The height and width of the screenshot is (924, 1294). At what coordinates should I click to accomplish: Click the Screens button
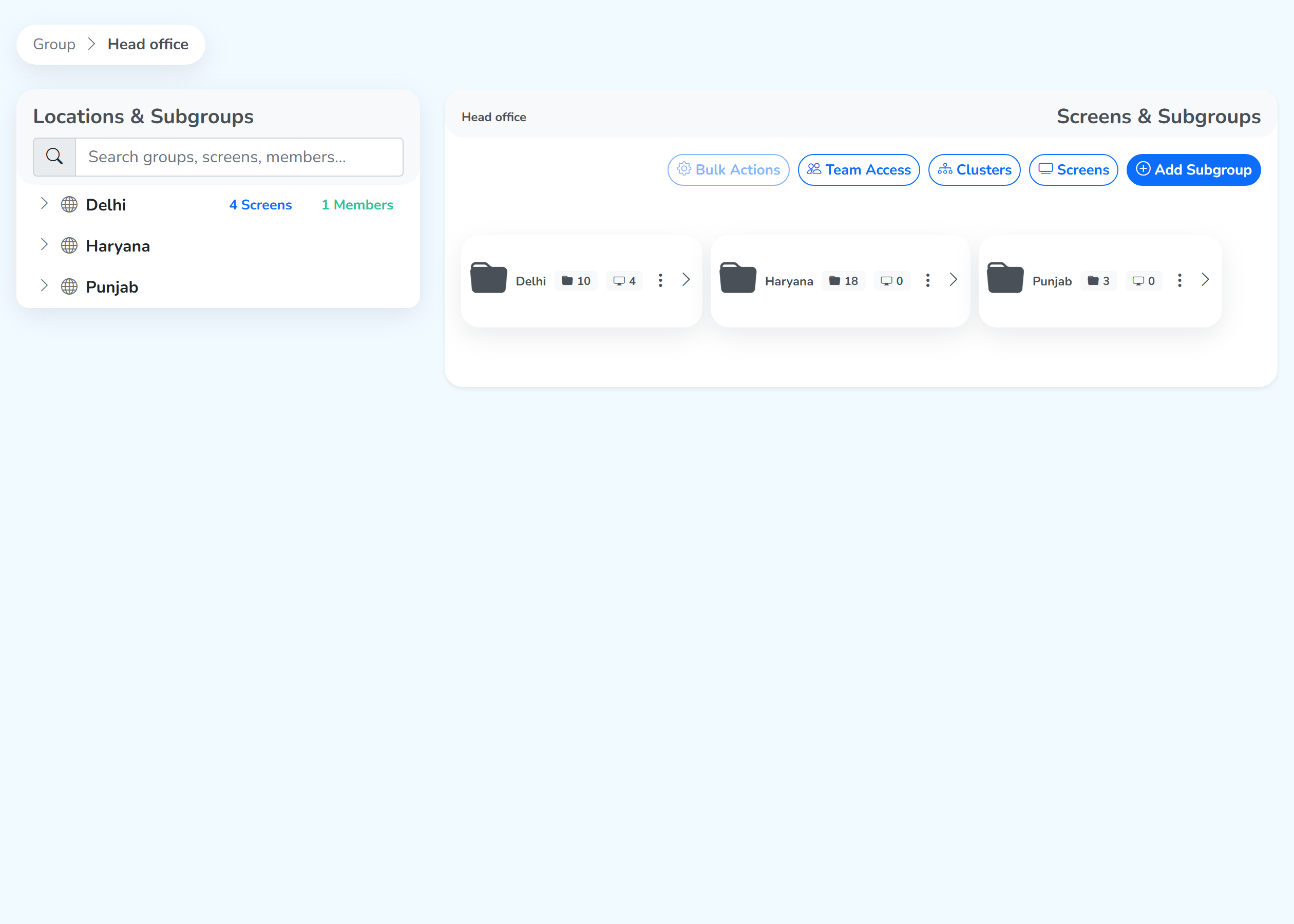[1073, 169]
